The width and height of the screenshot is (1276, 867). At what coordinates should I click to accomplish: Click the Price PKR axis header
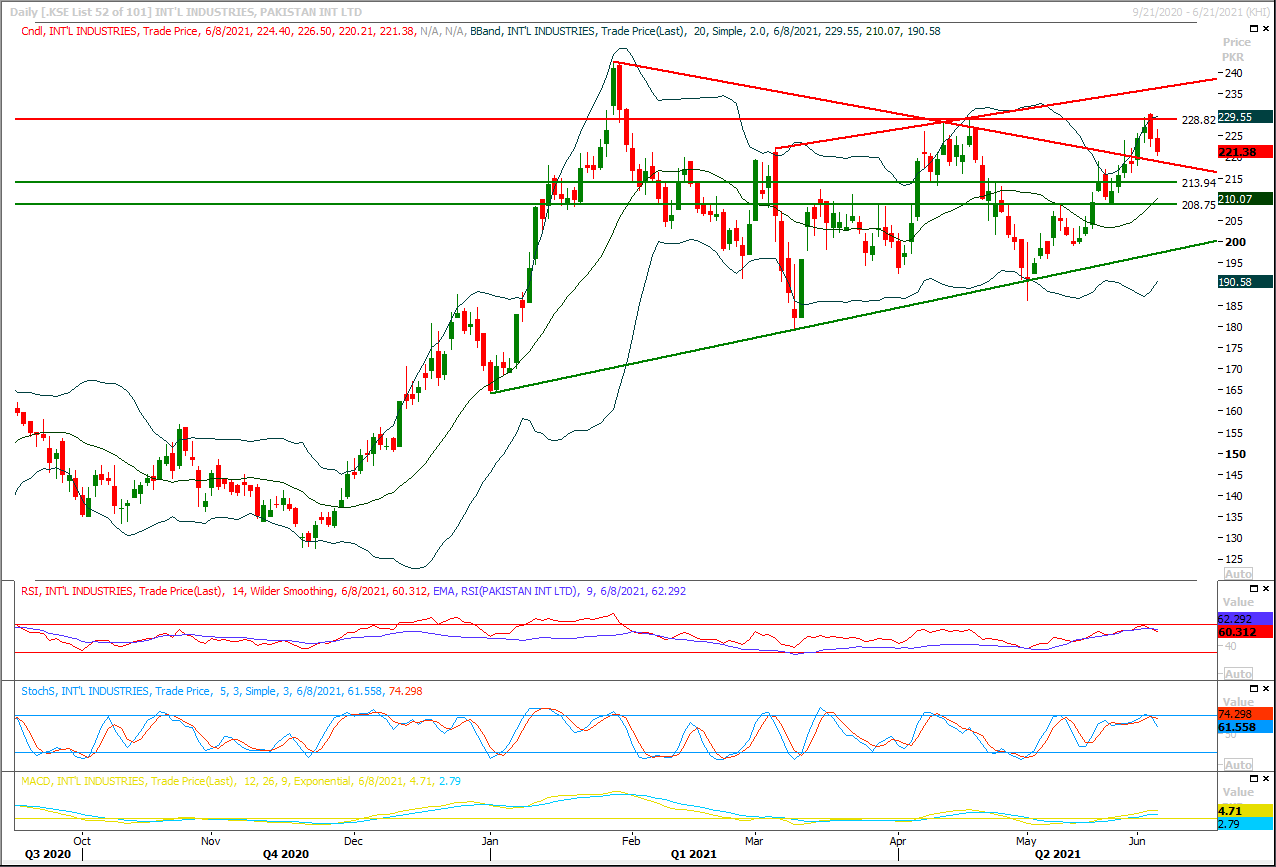pyautogui.click(x=1237, y=50)
